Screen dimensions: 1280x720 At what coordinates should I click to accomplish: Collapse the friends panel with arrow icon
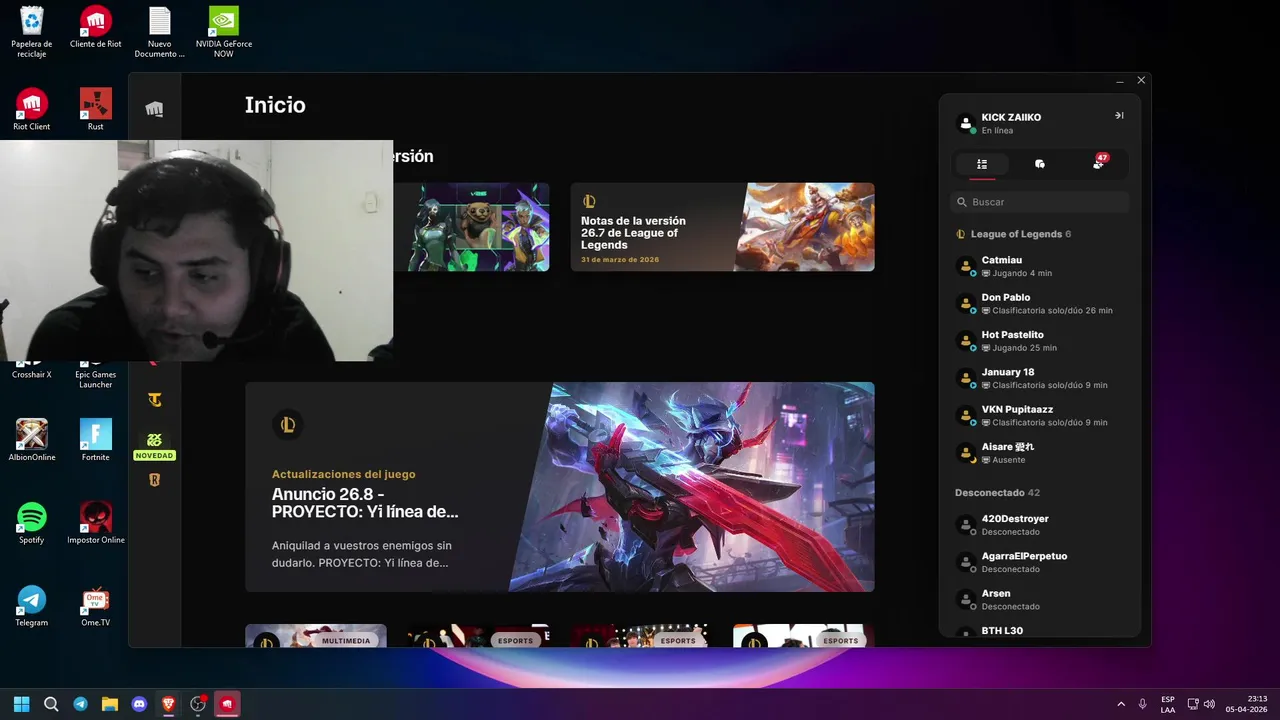(1119, 116)
